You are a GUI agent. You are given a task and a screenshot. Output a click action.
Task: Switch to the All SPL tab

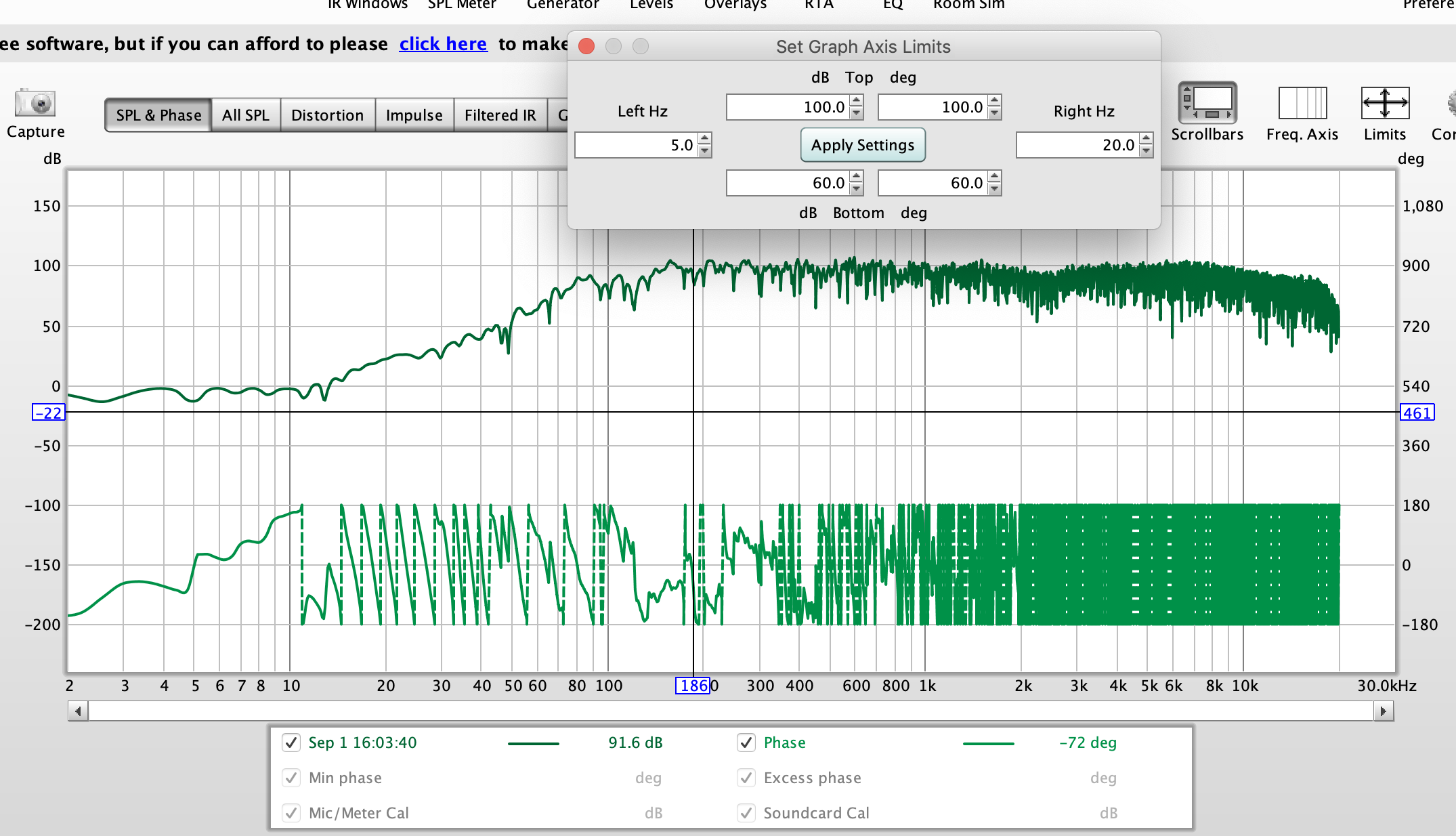coord(246,115)
